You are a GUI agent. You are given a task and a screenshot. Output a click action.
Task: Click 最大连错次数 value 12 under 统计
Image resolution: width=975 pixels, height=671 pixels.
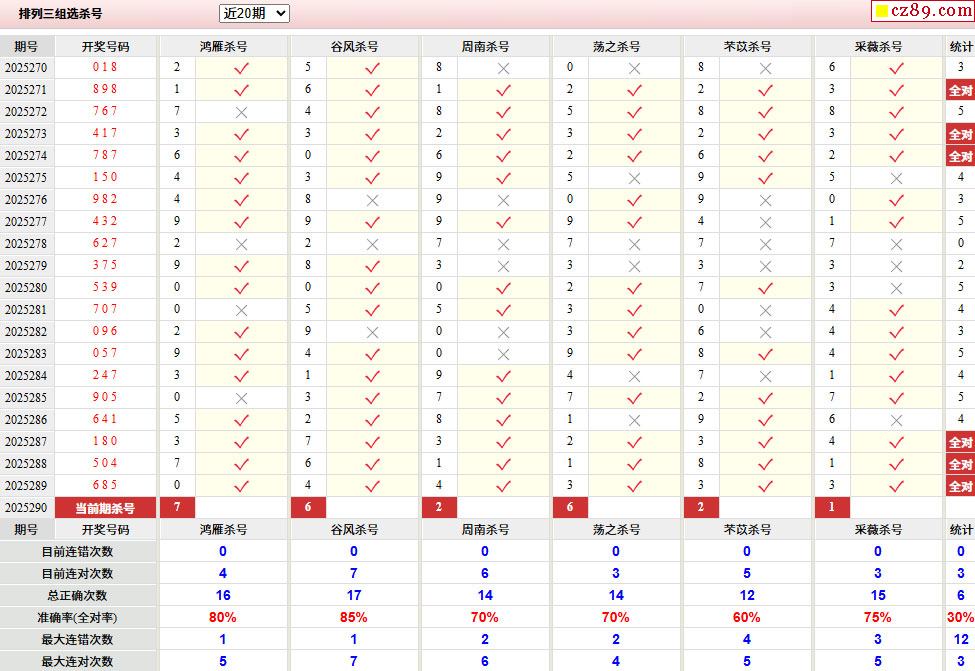point(961,639)
